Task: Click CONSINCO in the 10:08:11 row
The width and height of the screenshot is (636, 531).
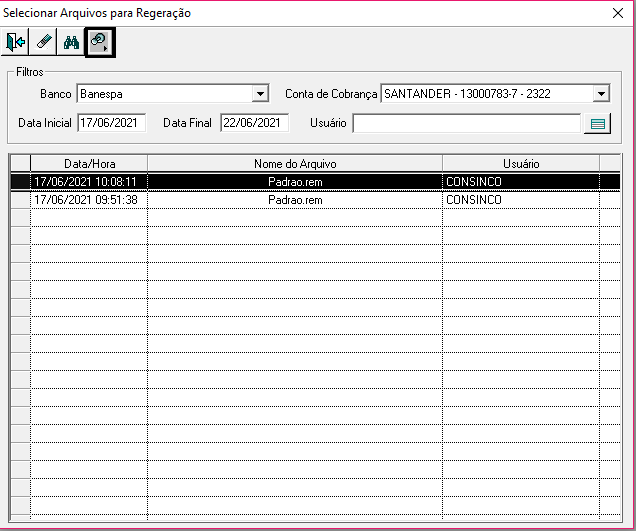Action: pyautogui.click(x=474, y=182)
